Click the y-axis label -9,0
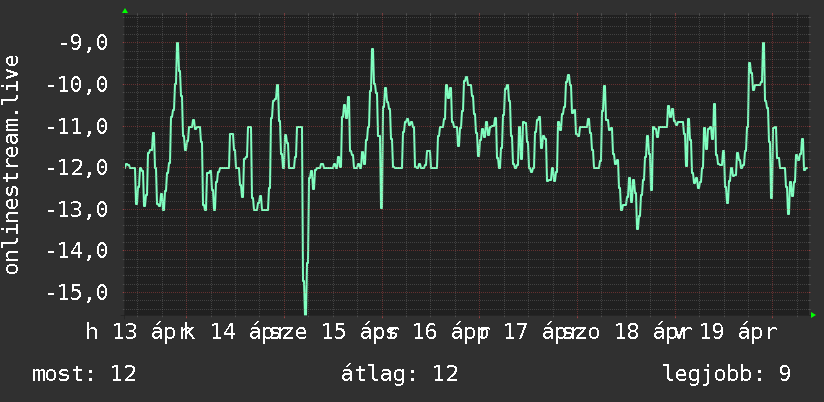Image resolution: width=824 pixels, height=402 pixels. pos(83,44)
